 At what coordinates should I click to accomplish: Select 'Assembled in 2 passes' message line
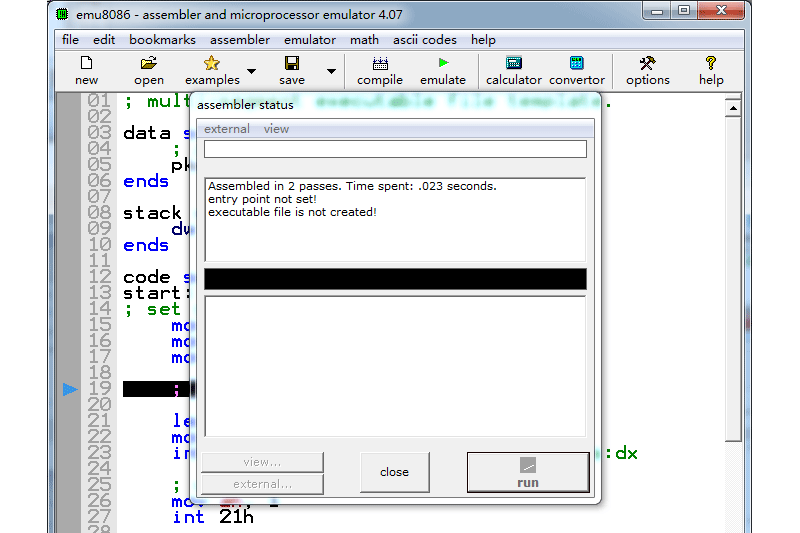[x=352, y=186]
